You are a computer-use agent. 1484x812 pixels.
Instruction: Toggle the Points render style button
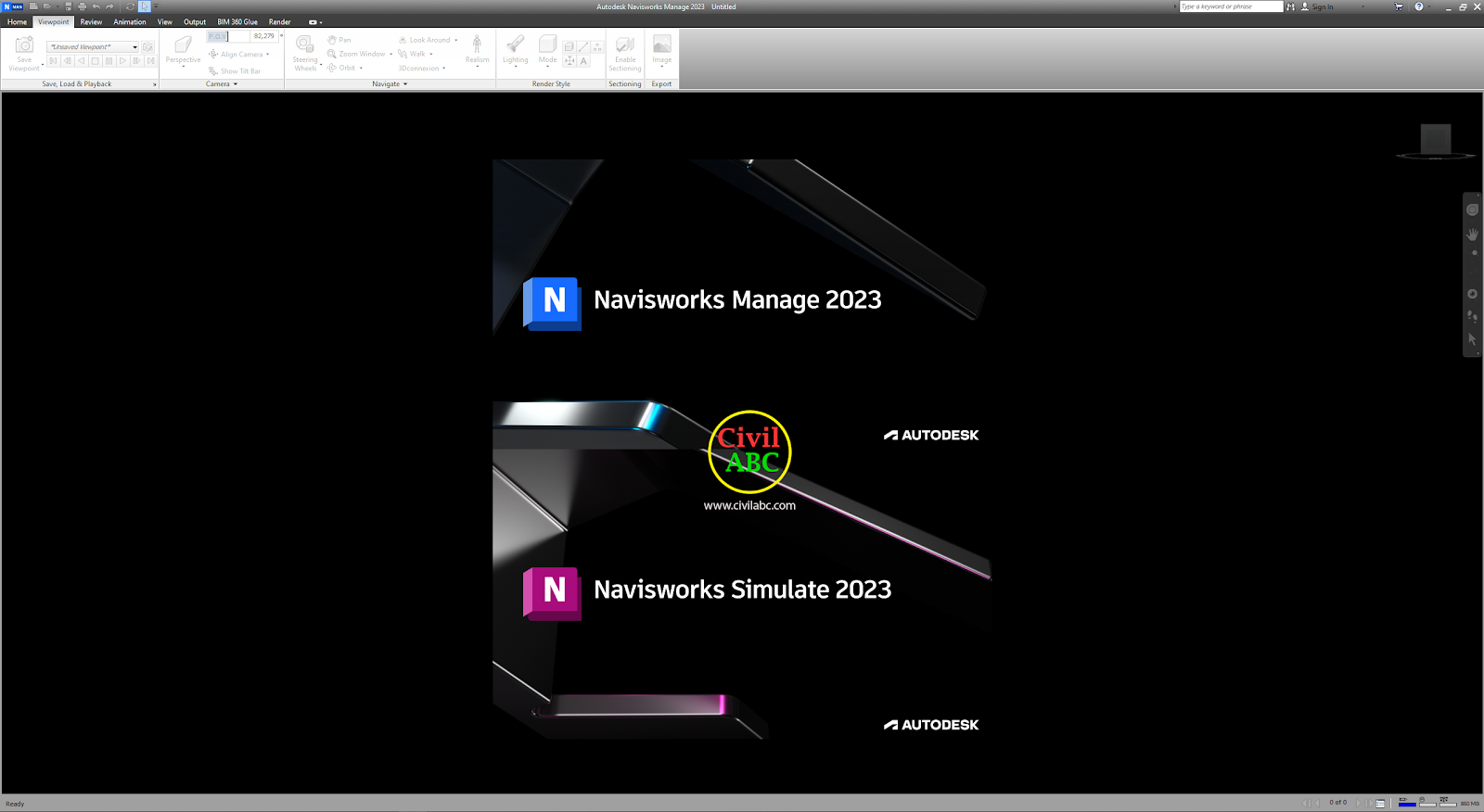(x=597, y=46)
